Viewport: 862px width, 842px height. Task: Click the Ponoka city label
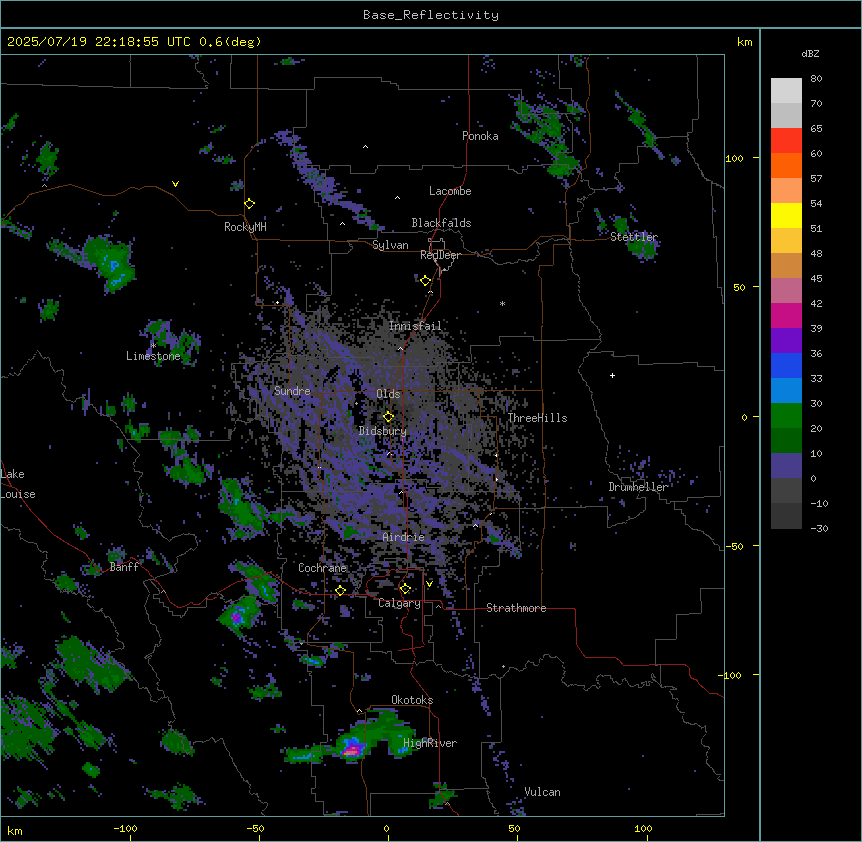tap(480, 136)
